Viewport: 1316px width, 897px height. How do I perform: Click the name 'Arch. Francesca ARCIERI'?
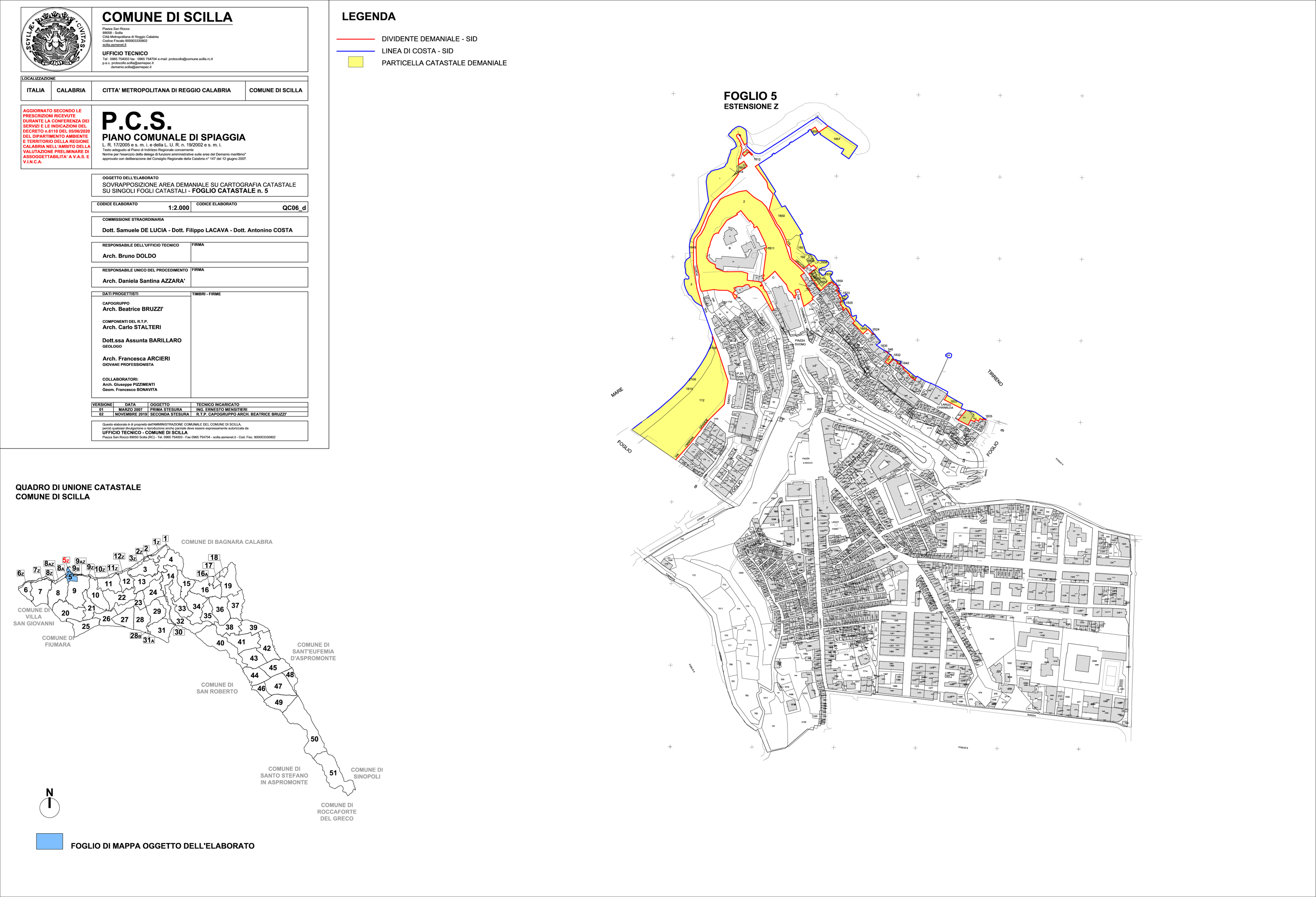point(136,359)
